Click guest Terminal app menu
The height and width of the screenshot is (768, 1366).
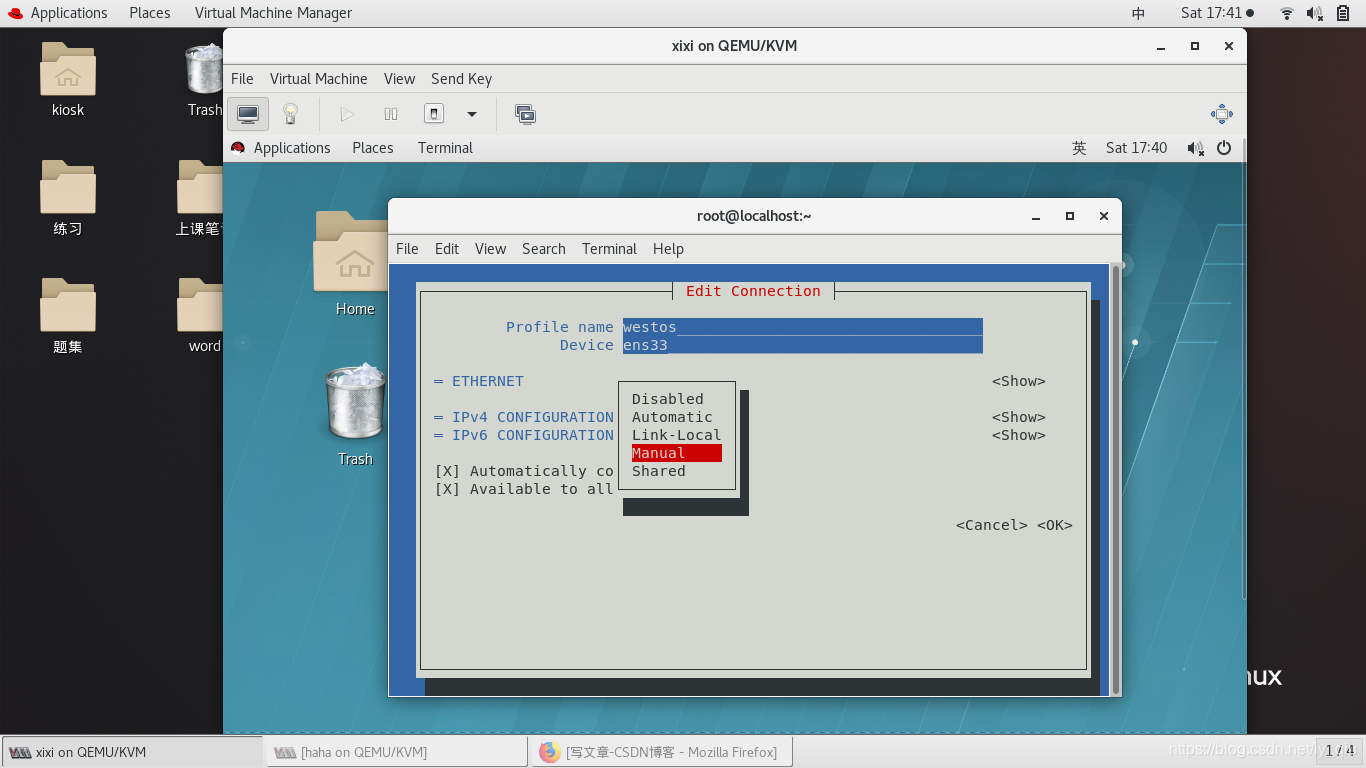[445, 148]
